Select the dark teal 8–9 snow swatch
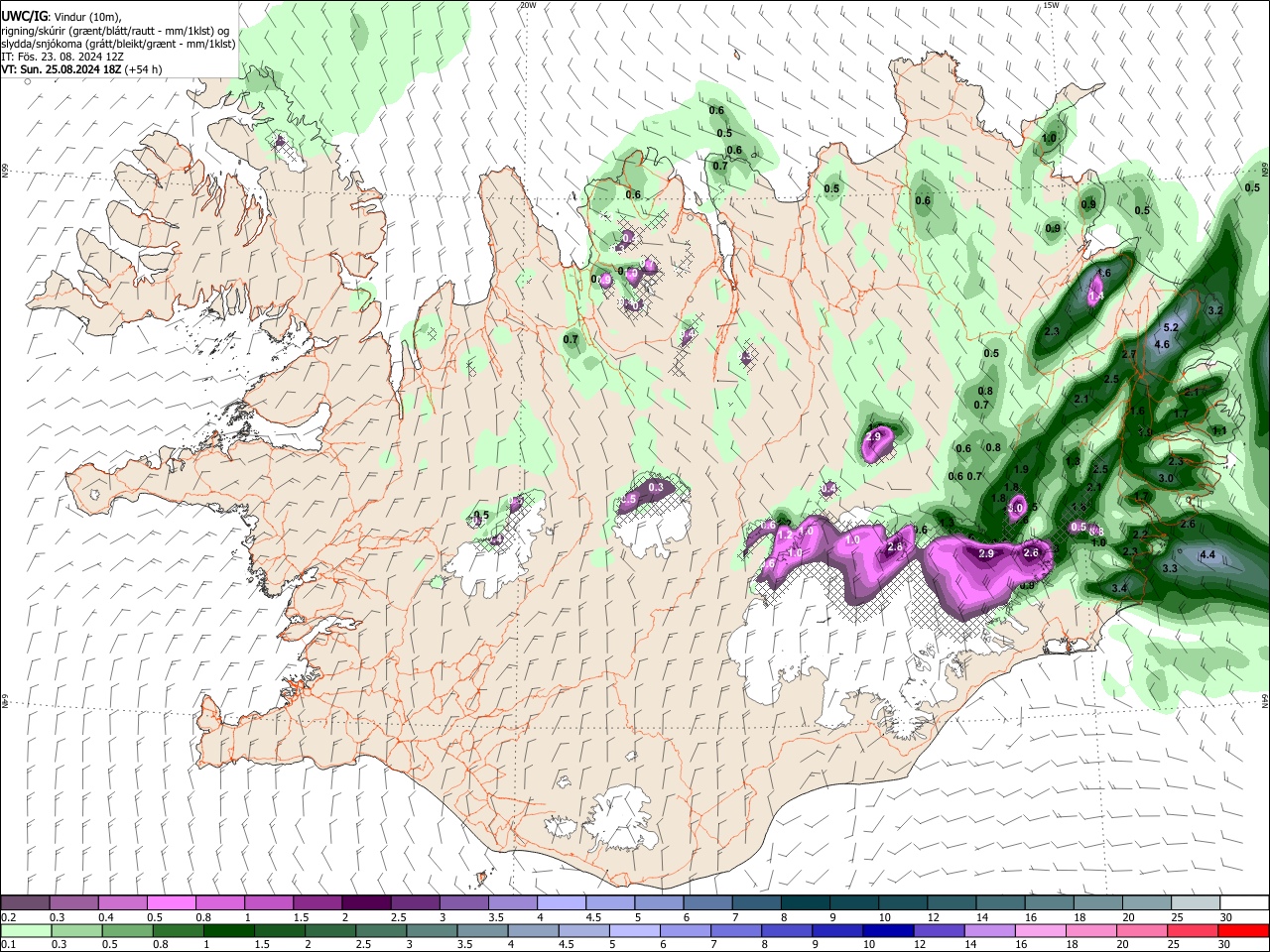The height and width of the screenshot is (952, 1270). click(x=805, y=903)
